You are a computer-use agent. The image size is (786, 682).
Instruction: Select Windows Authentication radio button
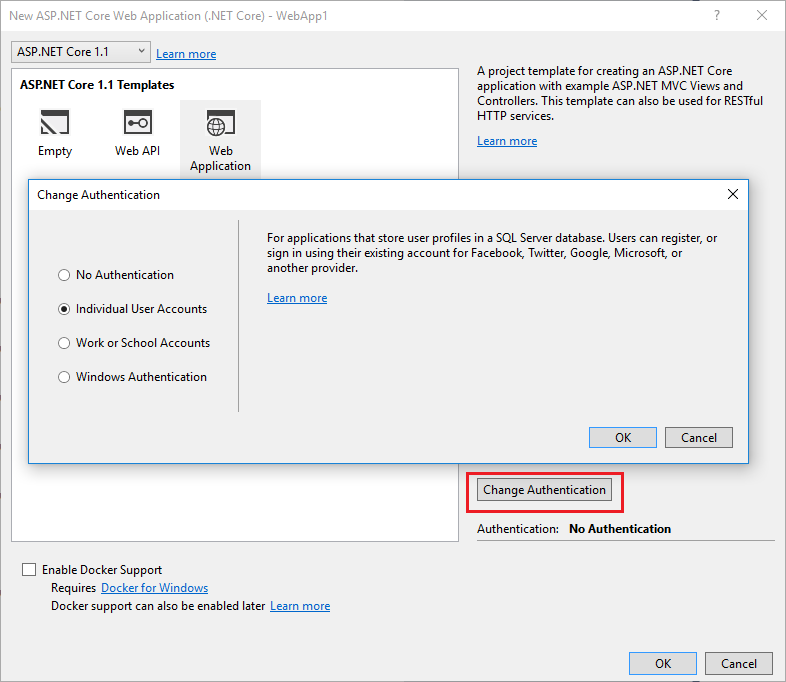coord(64,377)
